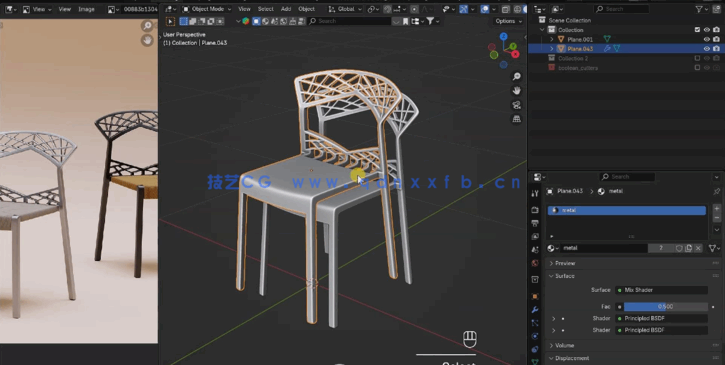The width and height of the screenshot is (725, 365).
Task: Select the tweak select tool icon
Action: click(170, 21)
